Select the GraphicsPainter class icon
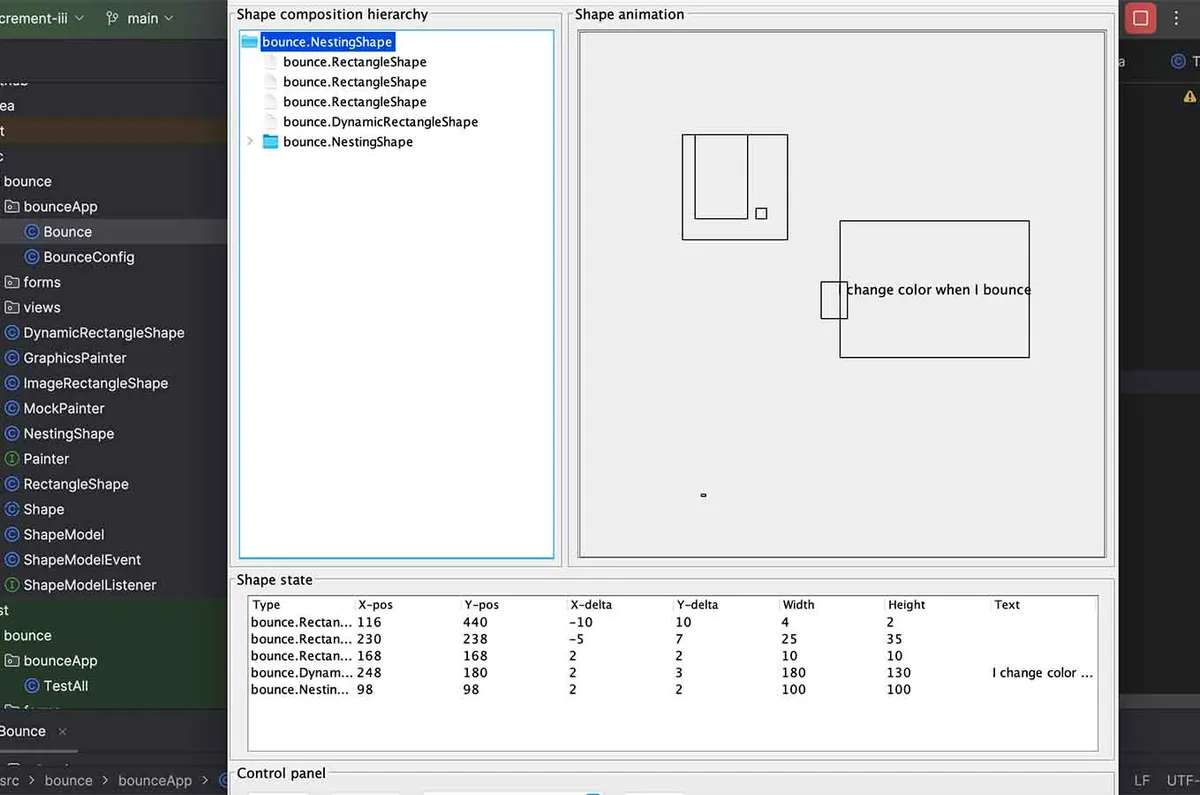The image size is (1200, 795). (x=12, y=358)
